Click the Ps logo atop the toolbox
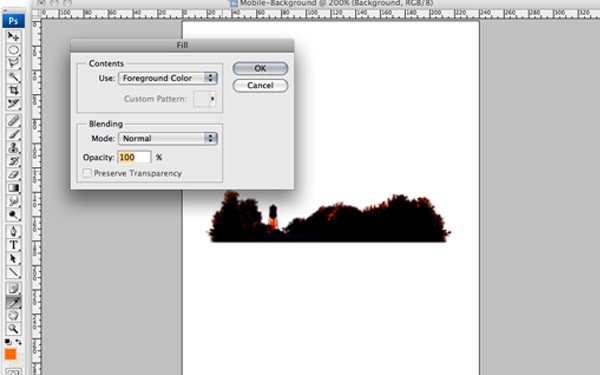Screen dimensions: 600x375 (13, 21)
